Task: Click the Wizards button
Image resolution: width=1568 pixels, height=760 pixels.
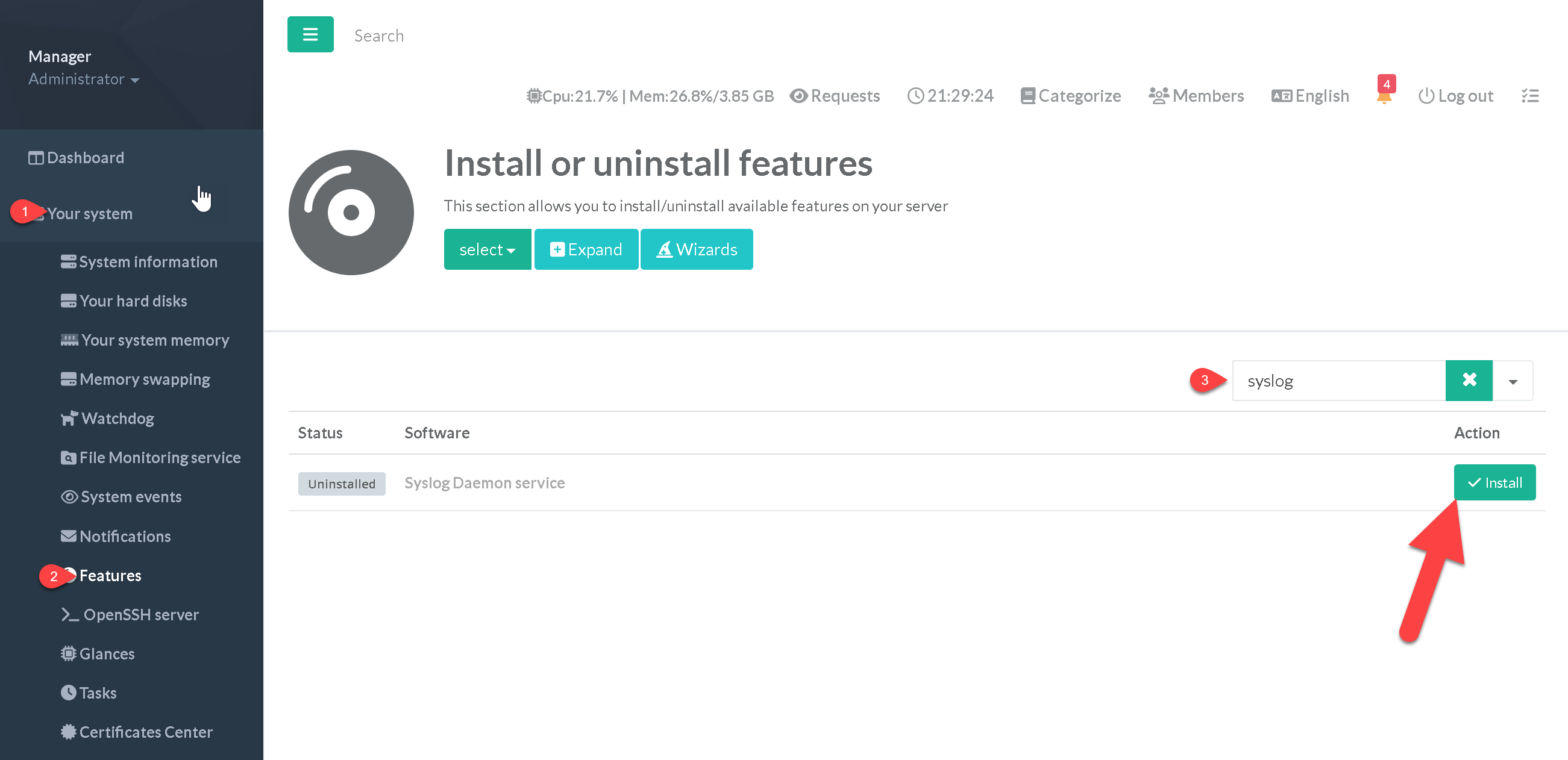Action: [697, 249]
